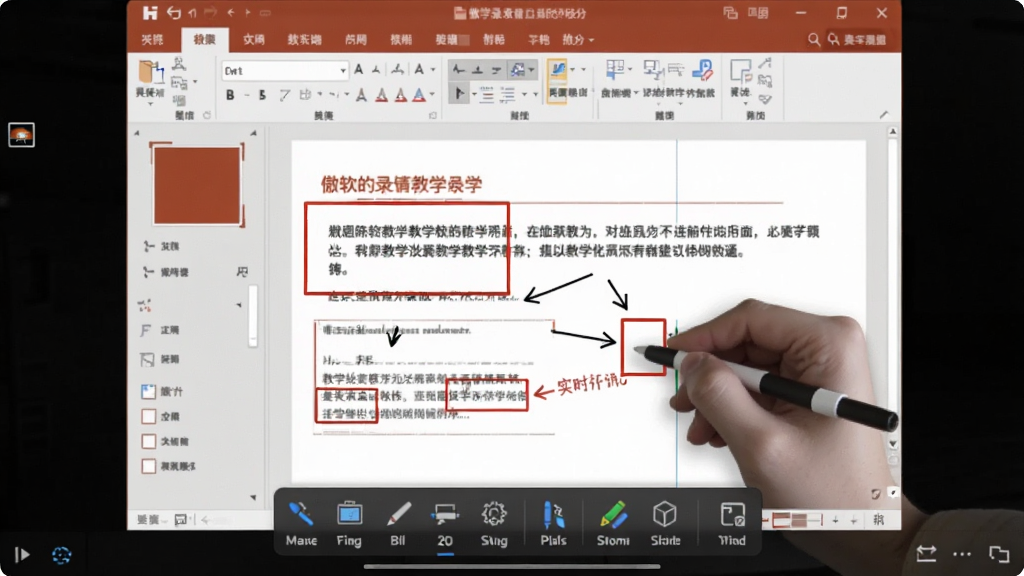
Task: Click the blue paint brush icon in the ribbon
Action: click(x=702, y=70)
